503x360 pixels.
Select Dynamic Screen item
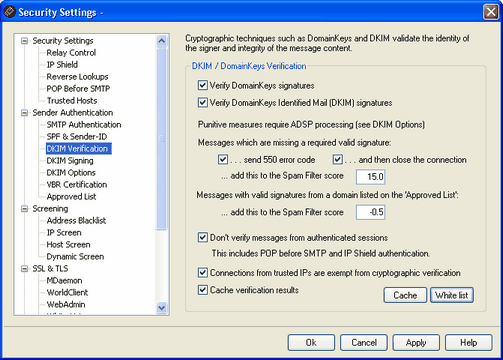pos(75,257)
